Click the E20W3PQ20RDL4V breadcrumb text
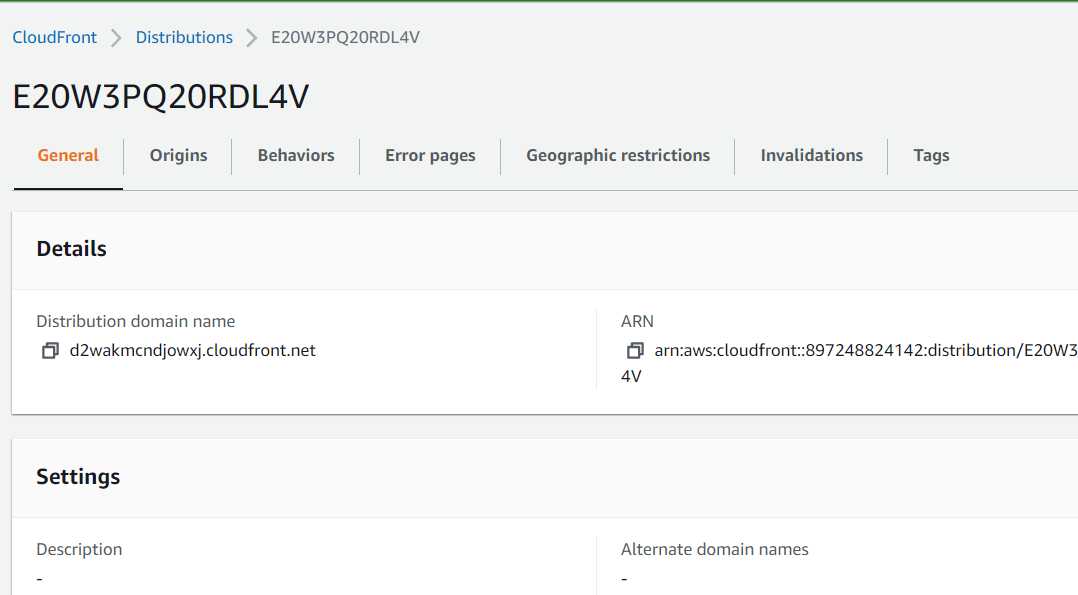 coord(345,37)
